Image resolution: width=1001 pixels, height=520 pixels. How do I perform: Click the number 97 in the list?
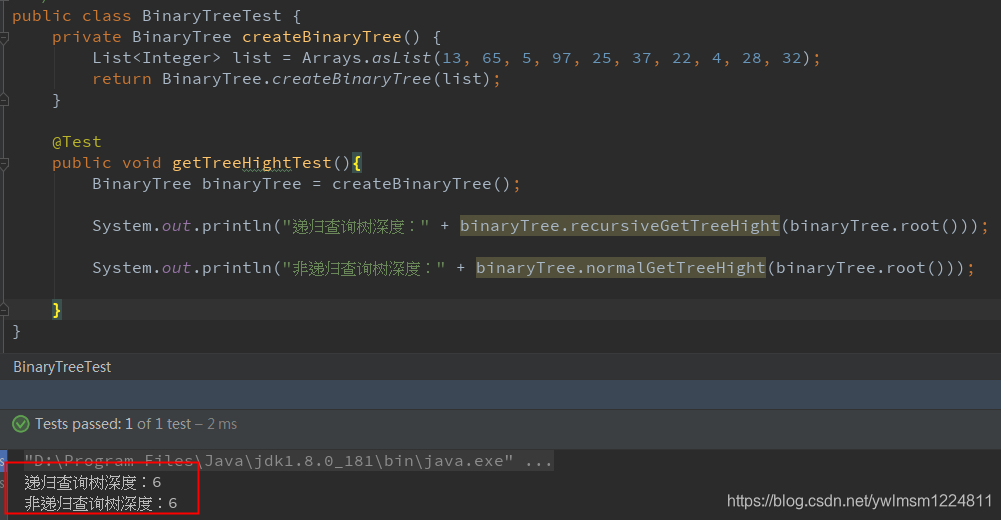[x=562, y=58]
